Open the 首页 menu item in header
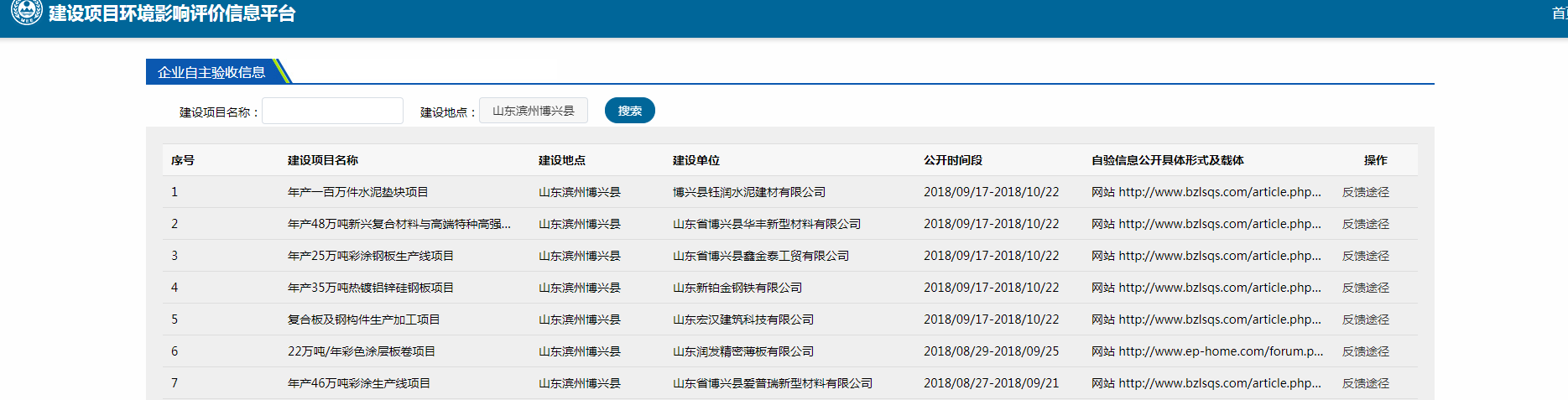Screen dimensions: 1568x400 (1560, 13)
